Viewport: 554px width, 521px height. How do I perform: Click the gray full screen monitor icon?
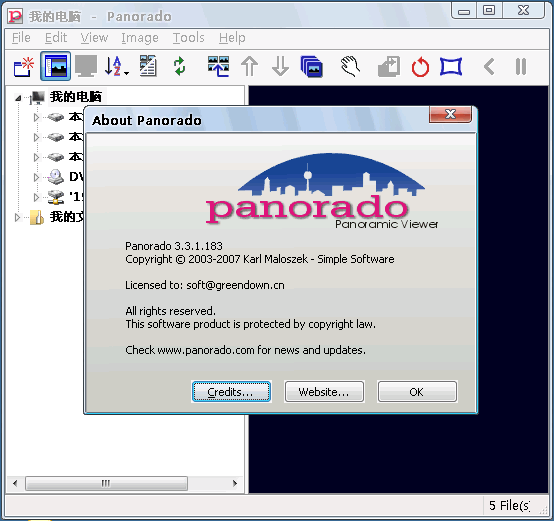point(86,66)
